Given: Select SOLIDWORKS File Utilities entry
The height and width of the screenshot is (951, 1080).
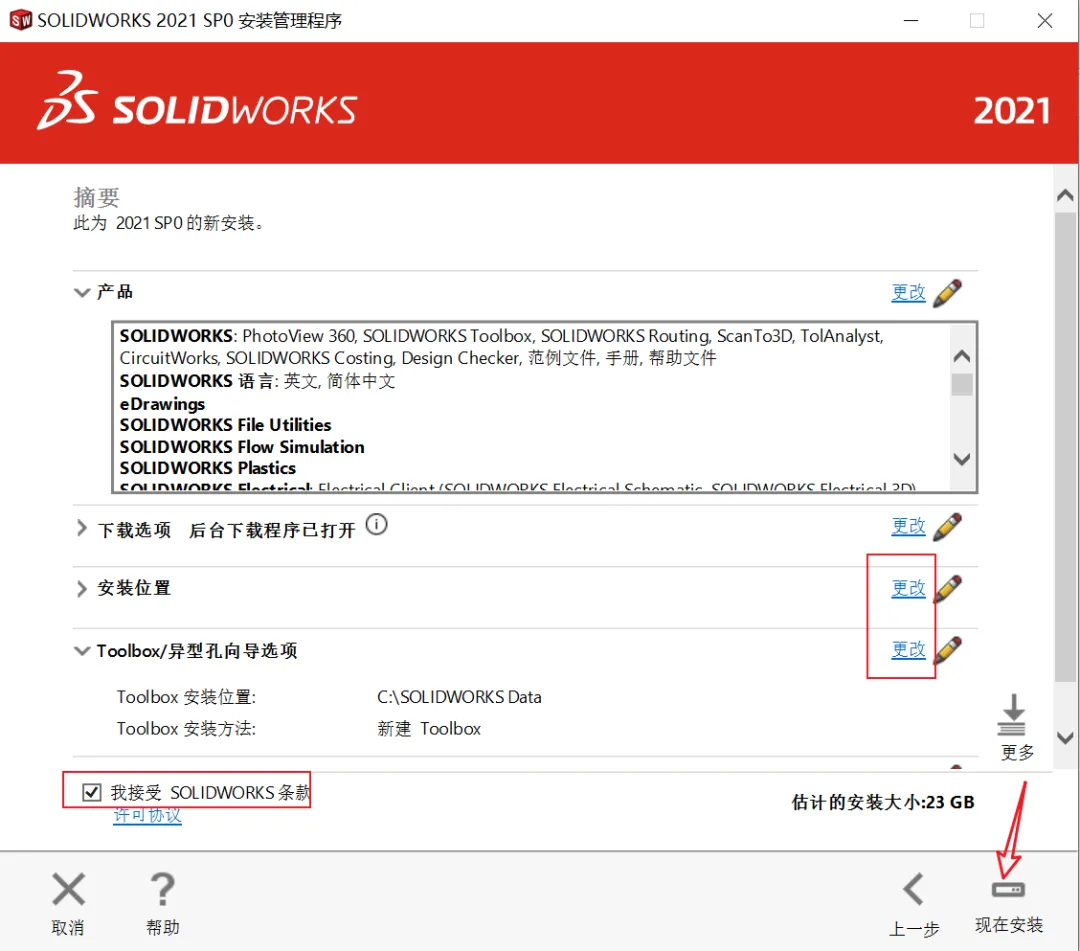Looking at the screenshot, I should coord(225,425).
